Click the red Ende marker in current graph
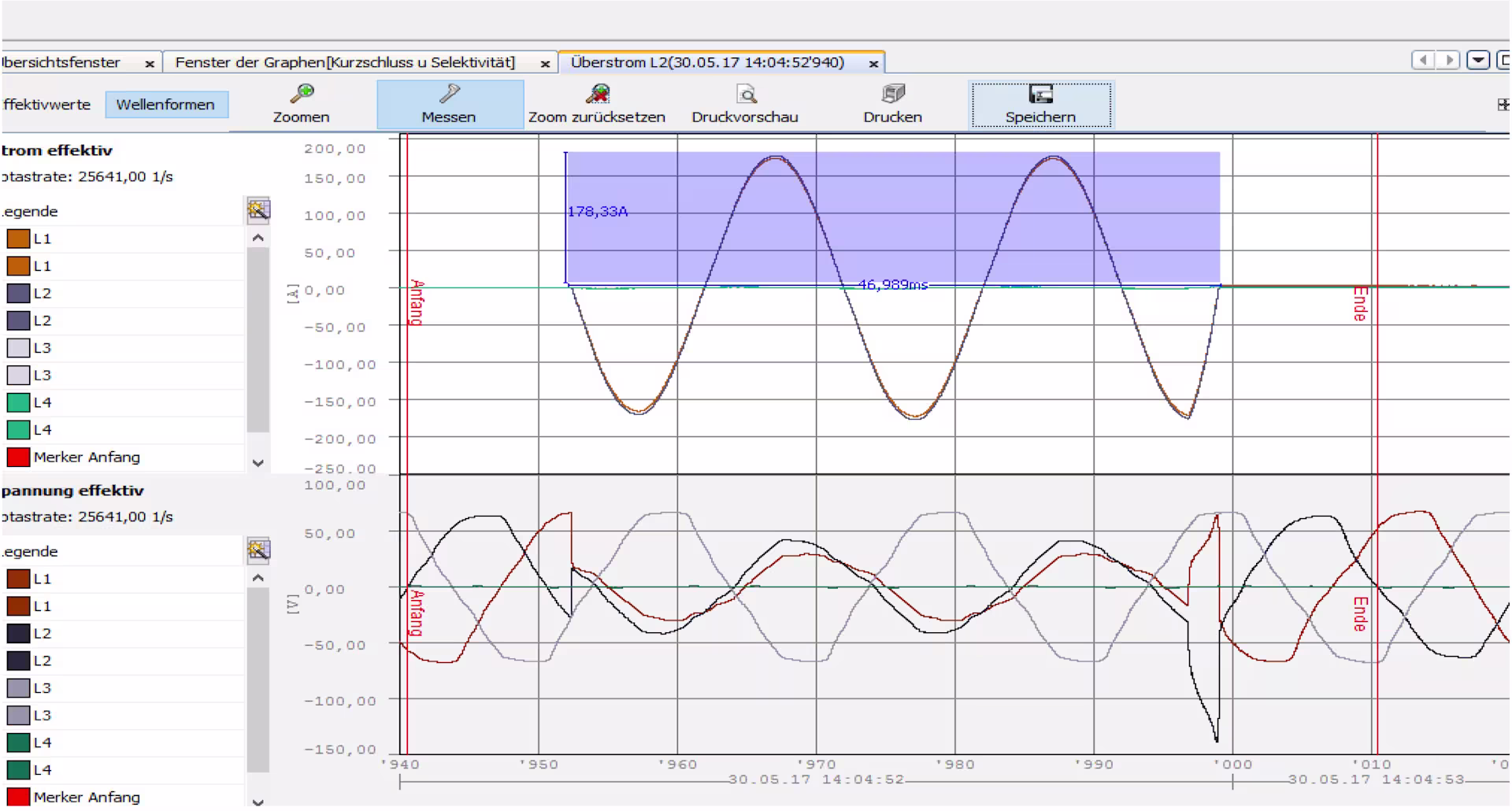The width and height of the screenshot is (1512, 811). [x=1360, y=304]
